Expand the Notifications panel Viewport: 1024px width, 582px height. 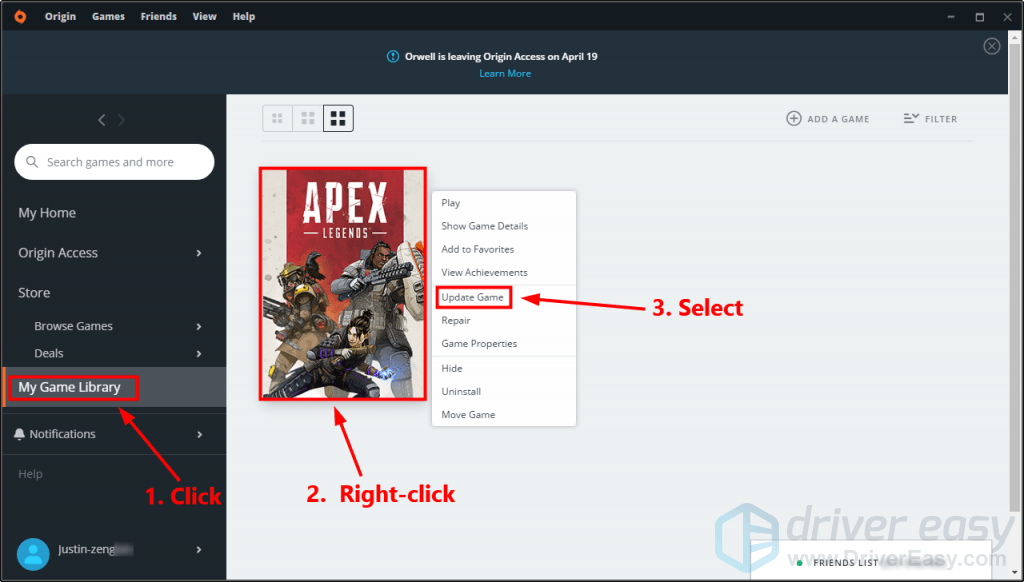pos(199,434)
